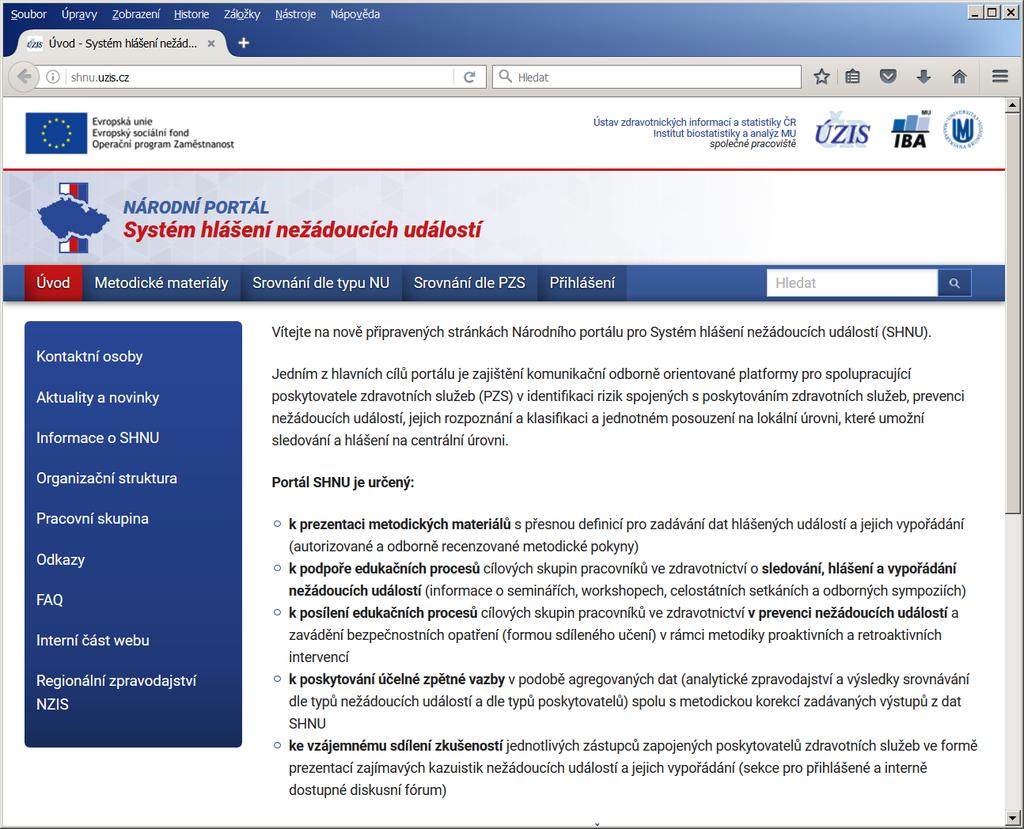Open the Úpravy menu
The width and height of the screenshot is (1024, 829).
(x=79, y=14)
